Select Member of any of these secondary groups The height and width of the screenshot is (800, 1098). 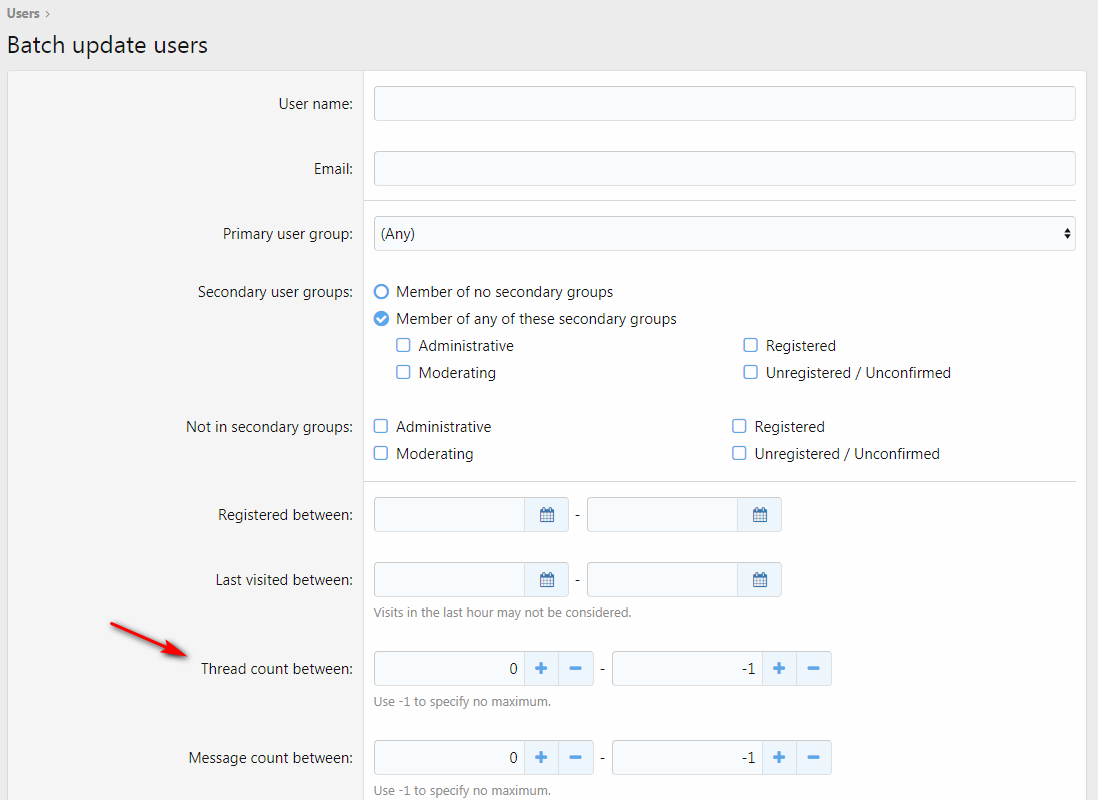pyautogui.click(x=381, y=319)
